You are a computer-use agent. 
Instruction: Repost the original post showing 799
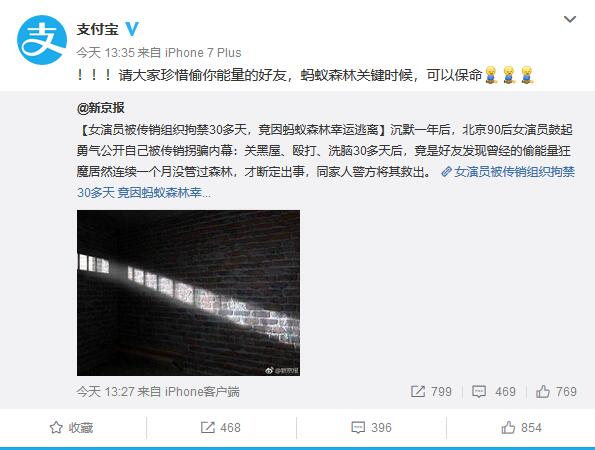(431, 392)
